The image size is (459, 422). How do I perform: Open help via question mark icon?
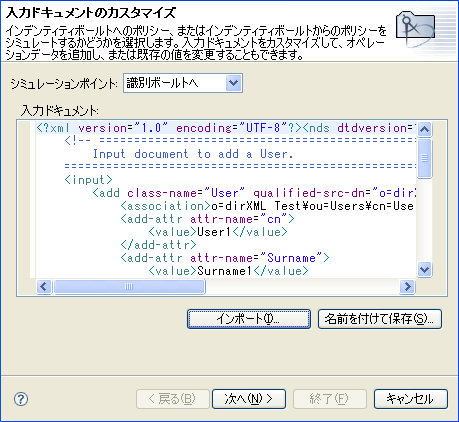click(x=21, y=399)
